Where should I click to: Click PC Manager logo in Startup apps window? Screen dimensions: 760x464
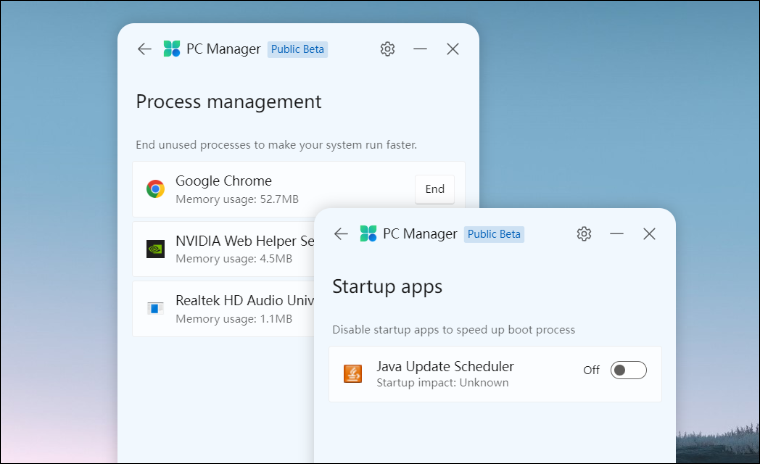(x=368, y=234)
